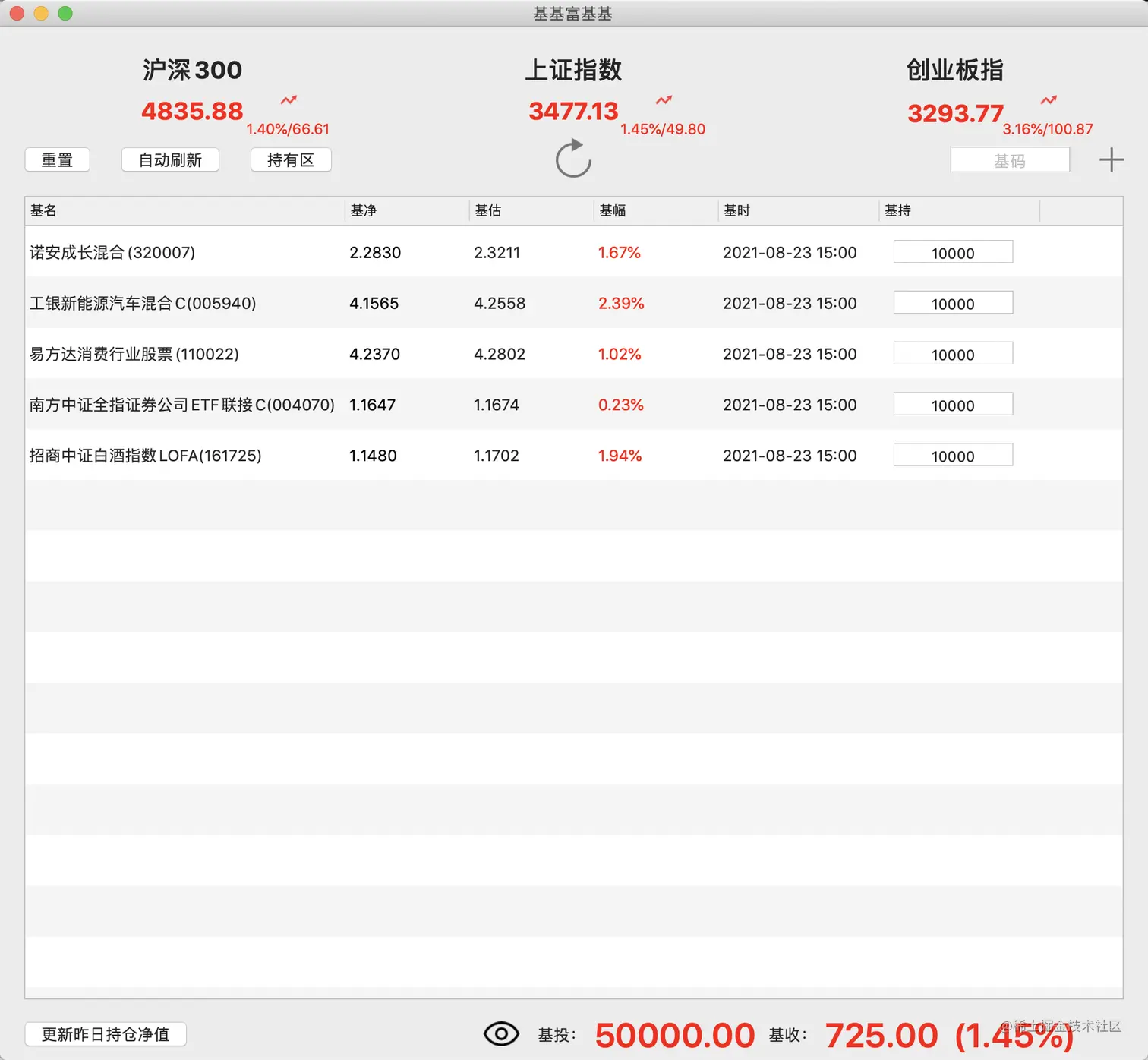Click the 创业板指 index title
Image resolution: width=1148 pixels, height=1060 pixels.
(x=955, y=70)
